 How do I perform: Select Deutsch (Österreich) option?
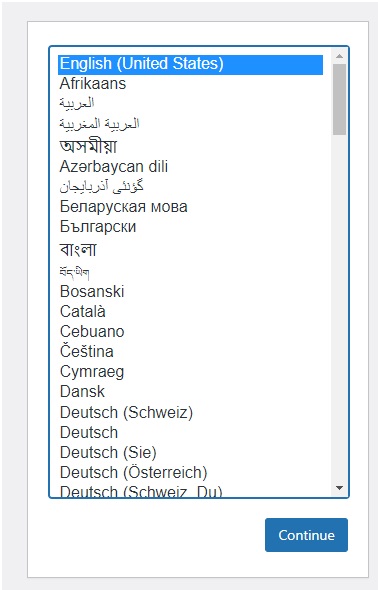pyautogui.click(x=133, y=472)
